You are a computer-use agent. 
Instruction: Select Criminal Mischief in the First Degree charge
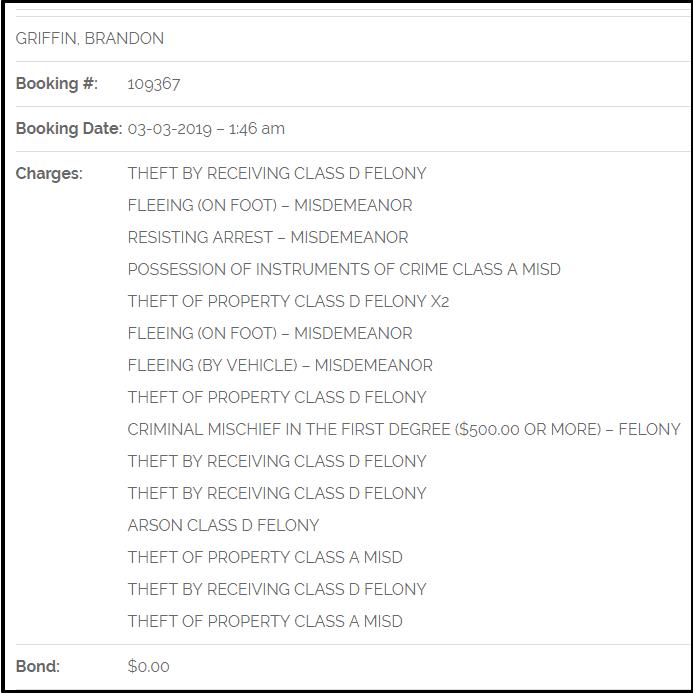click(404, 430)
